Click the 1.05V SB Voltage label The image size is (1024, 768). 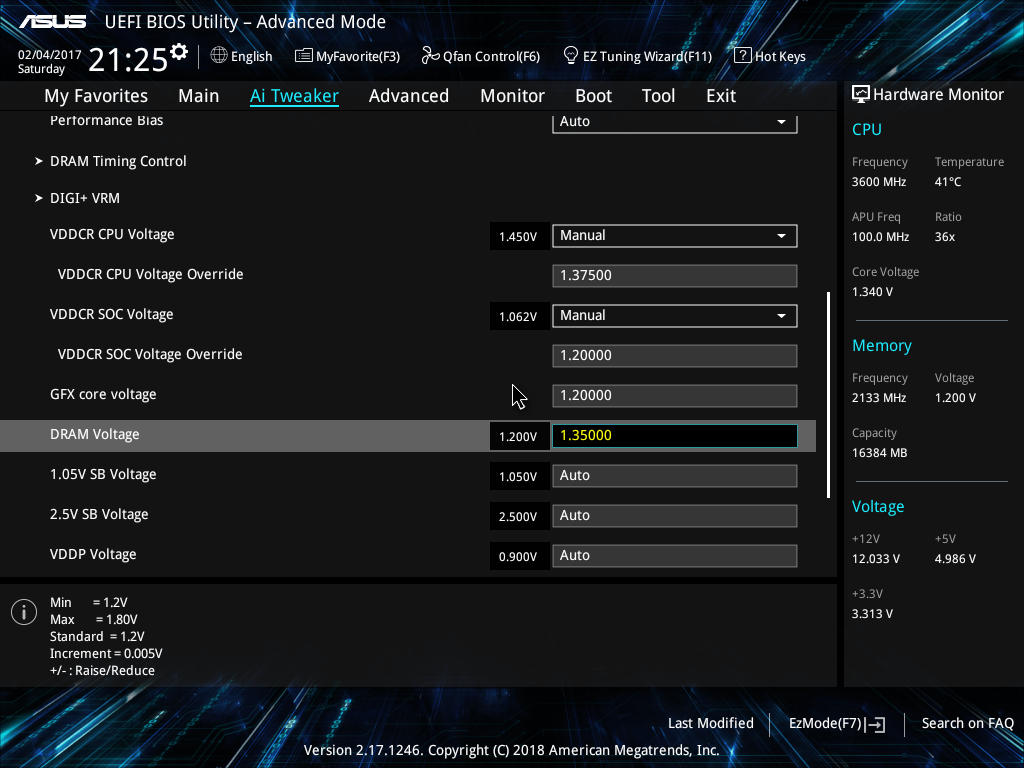click(103, 475)
